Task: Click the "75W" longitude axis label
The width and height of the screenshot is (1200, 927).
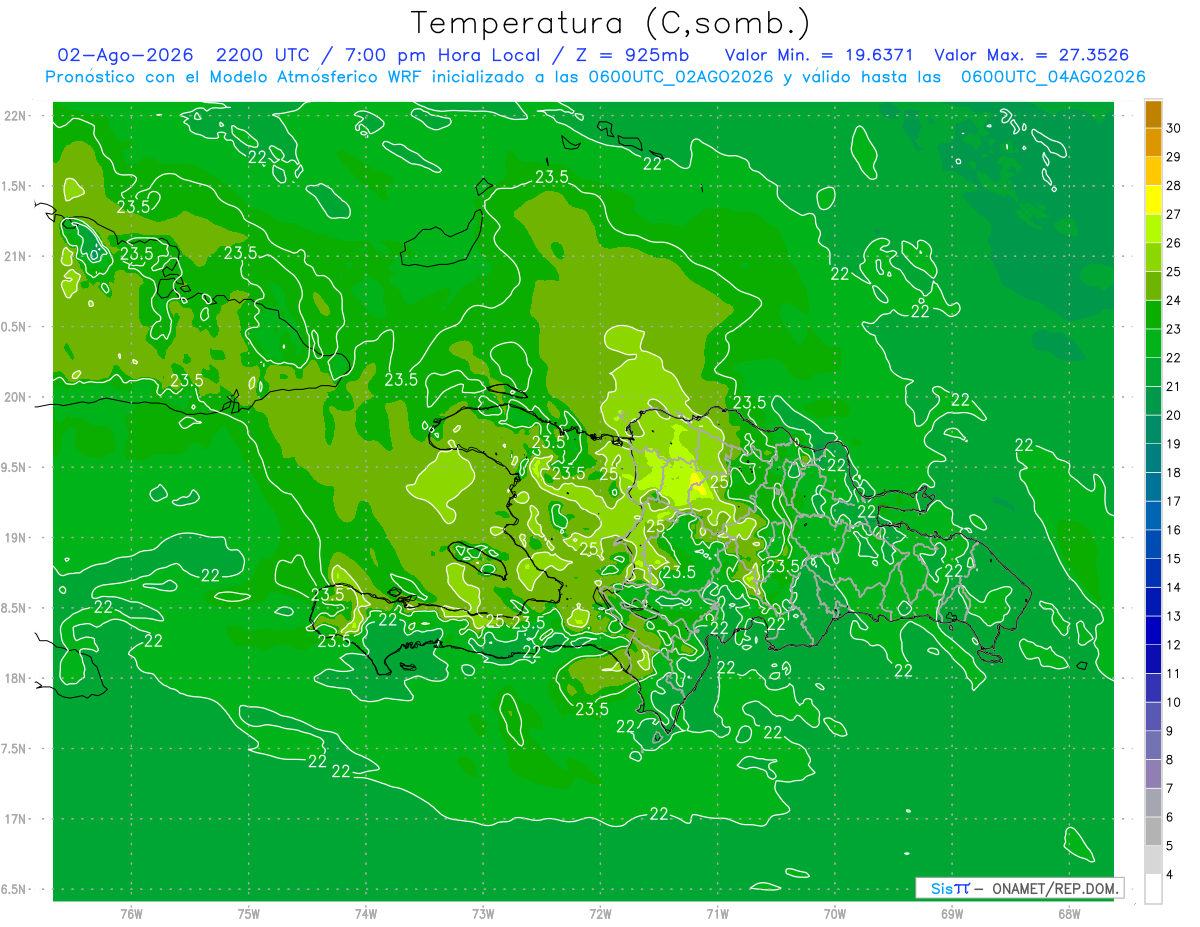Action: [249, 913]
